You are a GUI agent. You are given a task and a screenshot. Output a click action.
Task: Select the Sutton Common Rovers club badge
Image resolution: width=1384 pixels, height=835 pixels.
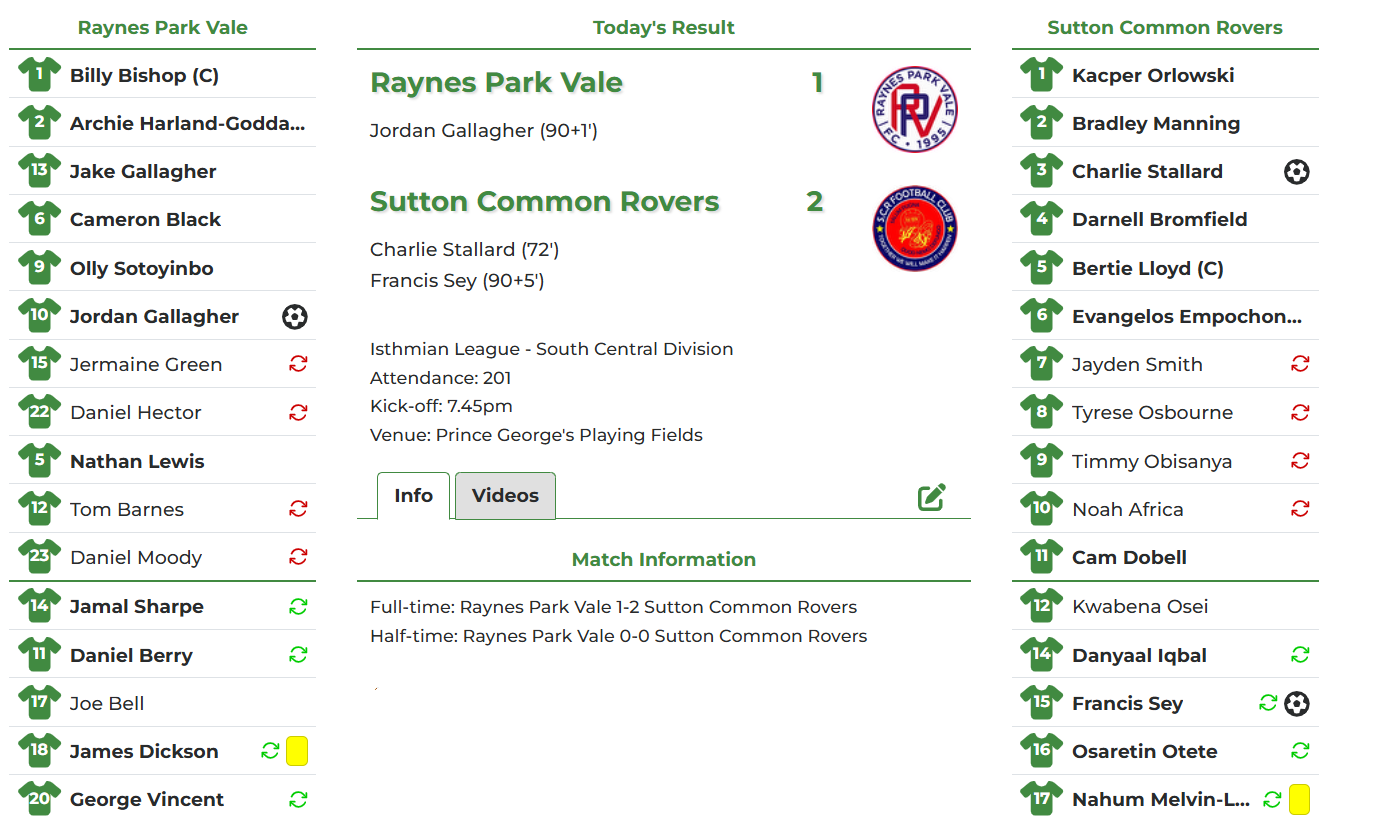click(916, 228)
